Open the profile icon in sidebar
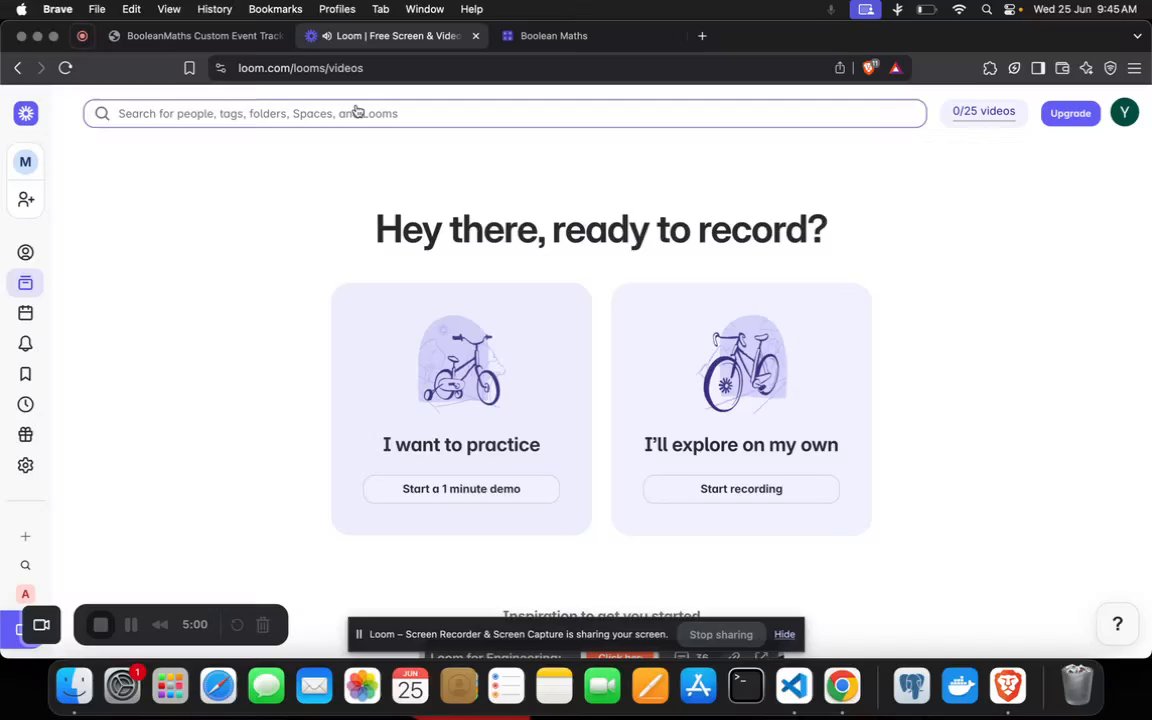Viewport: 1152px width, 720px height. pyautogui.click(x=26, y=253)
